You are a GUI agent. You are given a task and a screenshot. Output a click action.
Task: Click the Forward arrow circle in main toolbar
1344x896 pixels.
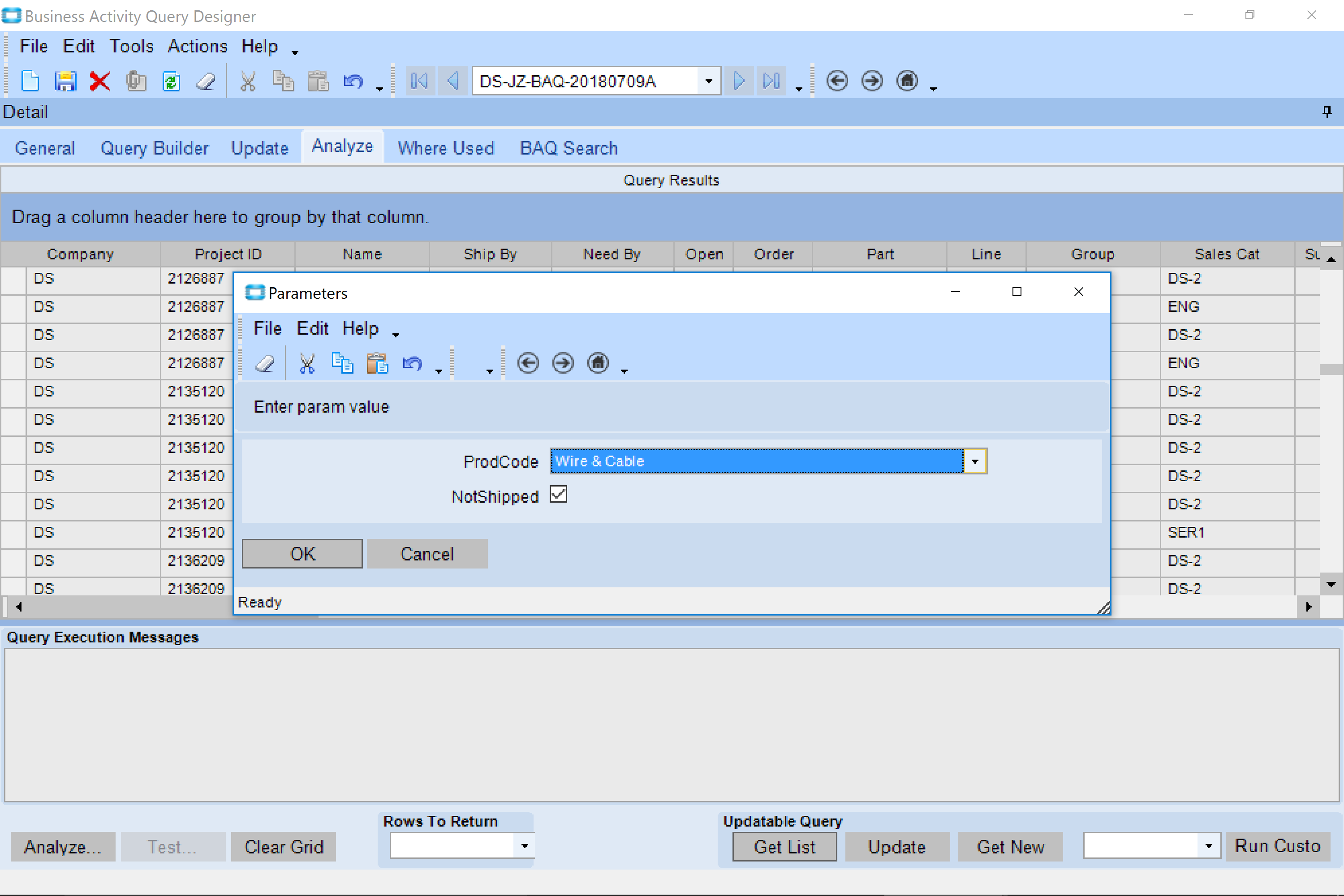(872, 81)
